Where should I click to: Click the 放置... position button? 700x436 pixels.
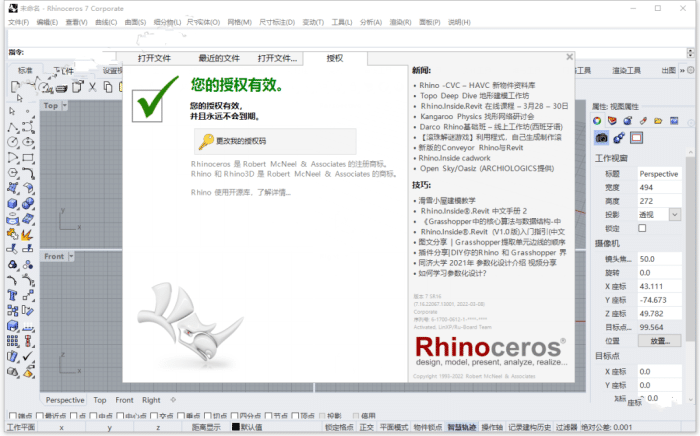(659, 340)
